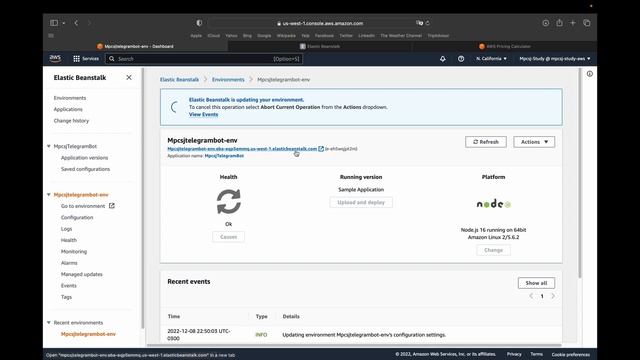
Task: Open Monitoring in sidebar
Action: [73, 252]
